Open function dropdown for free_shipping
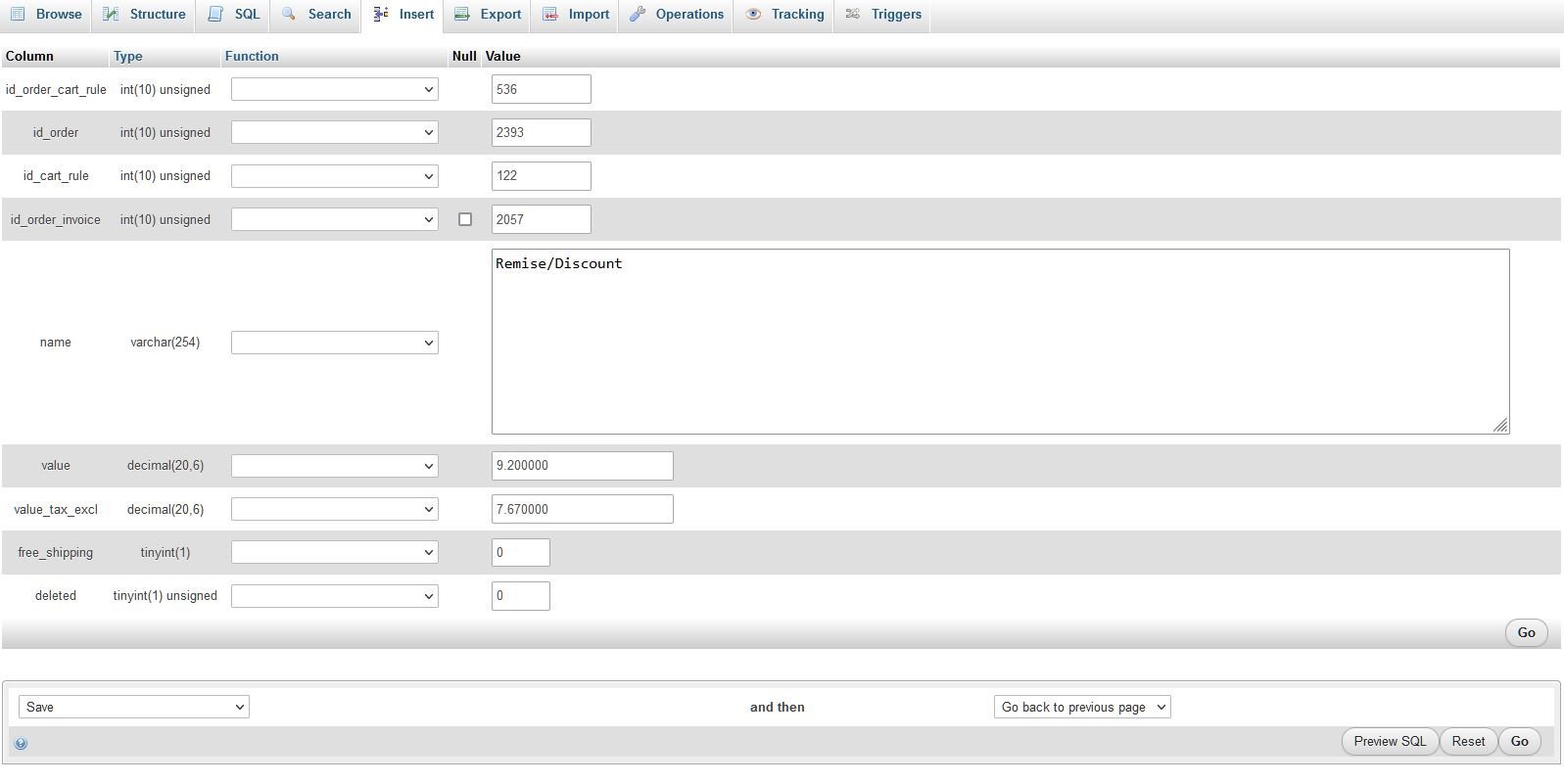Screen dimensions: 1564x784 pos(334,552)
